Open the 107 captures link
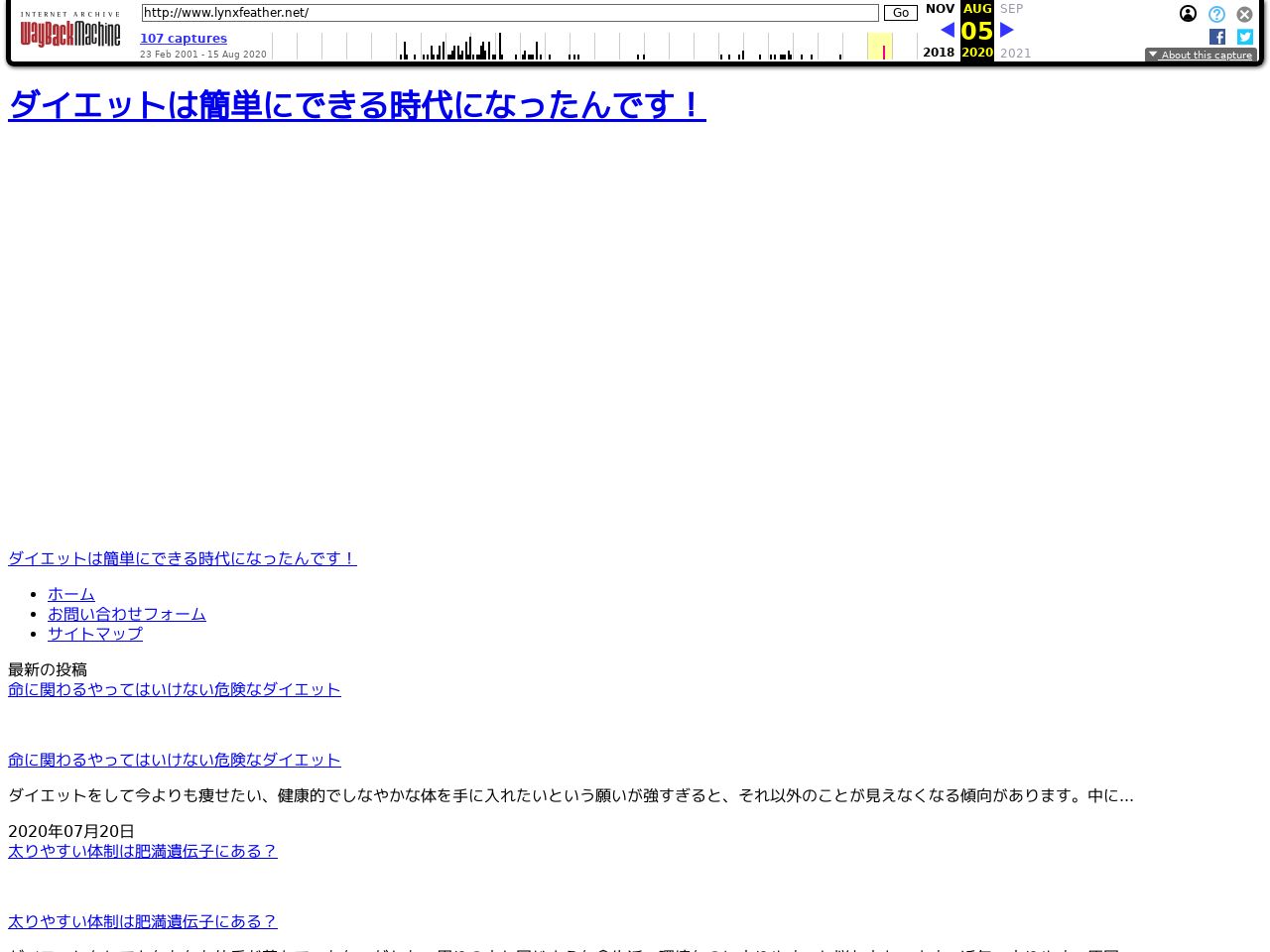This screenshot has width=1270, height=952. (184, 39)
